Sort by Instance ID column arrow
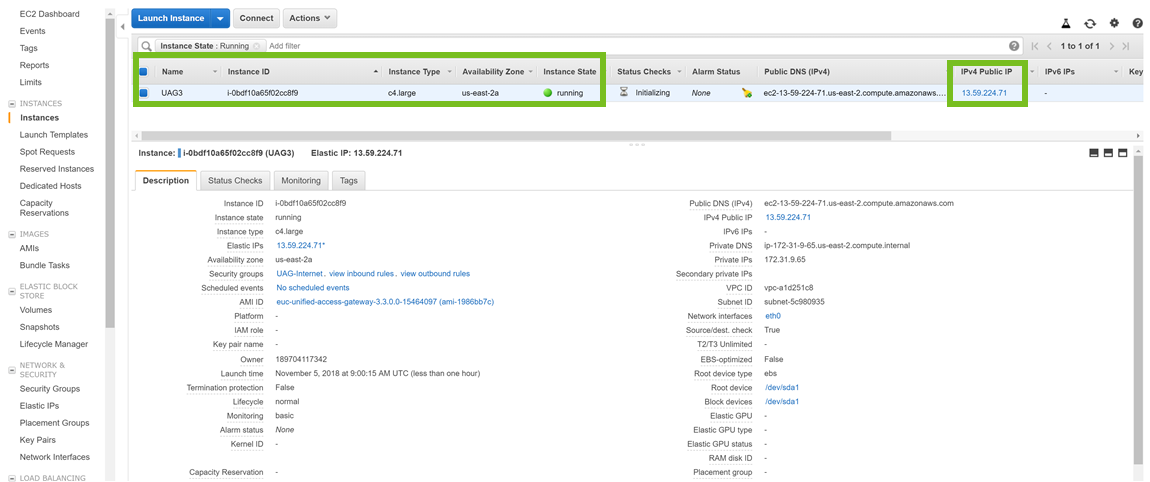This screenshot has width=1150, height=482. point(376,72)
